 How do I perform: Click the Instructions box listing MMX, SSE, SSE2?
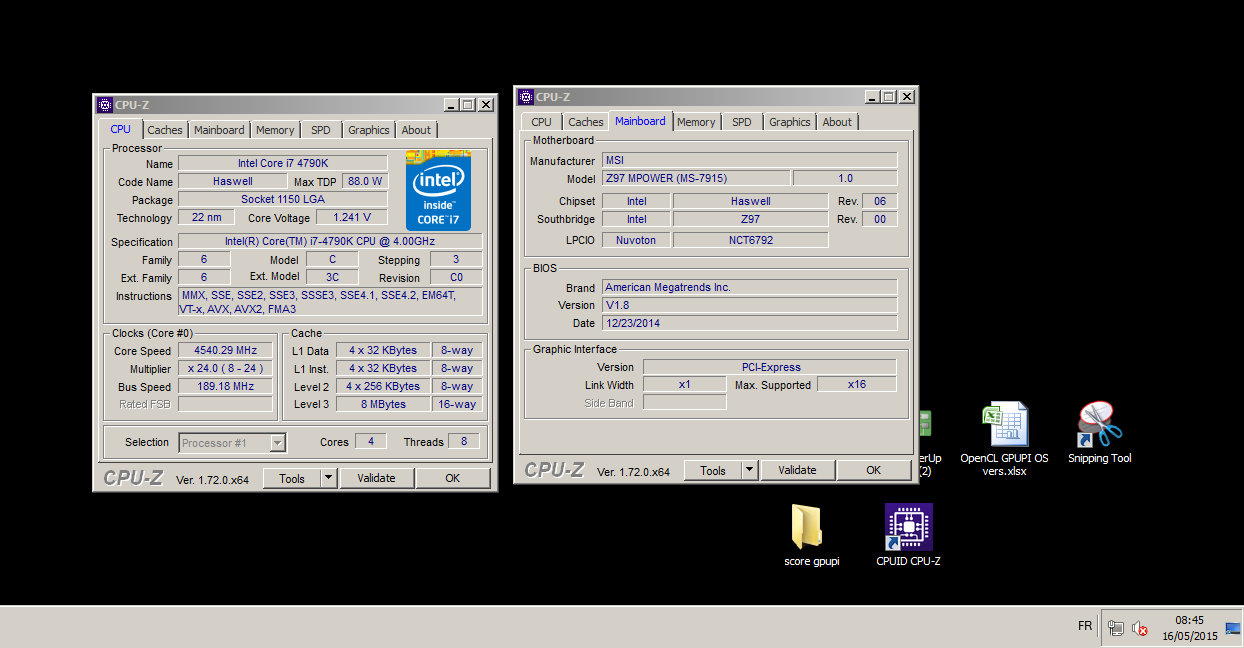(x=330, y=302)
